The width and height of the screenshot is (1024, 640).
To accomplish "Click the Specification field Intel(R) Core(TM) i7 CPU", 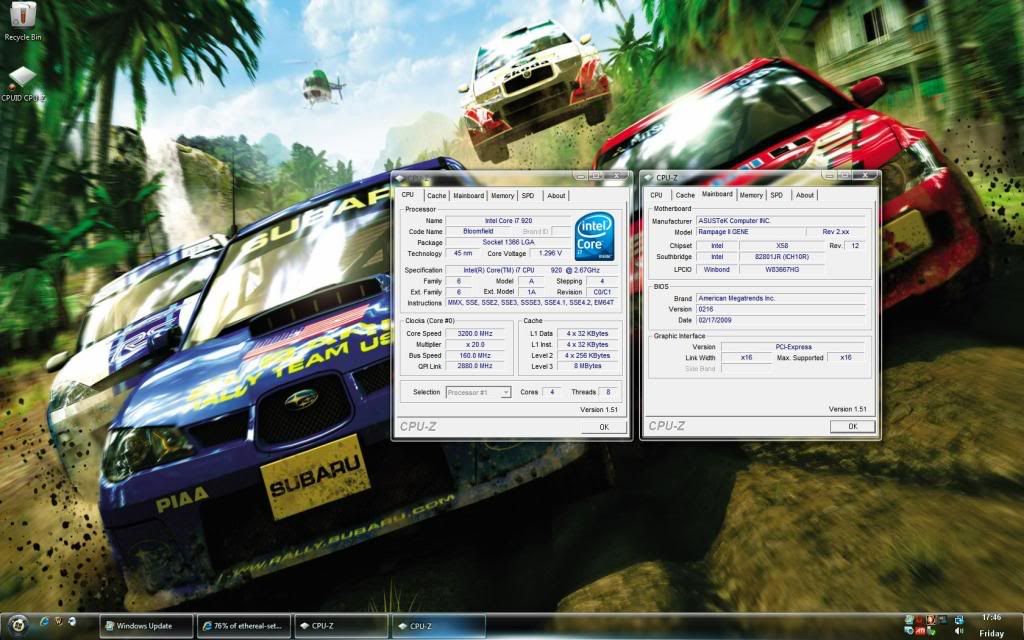I will click(531, 270).
